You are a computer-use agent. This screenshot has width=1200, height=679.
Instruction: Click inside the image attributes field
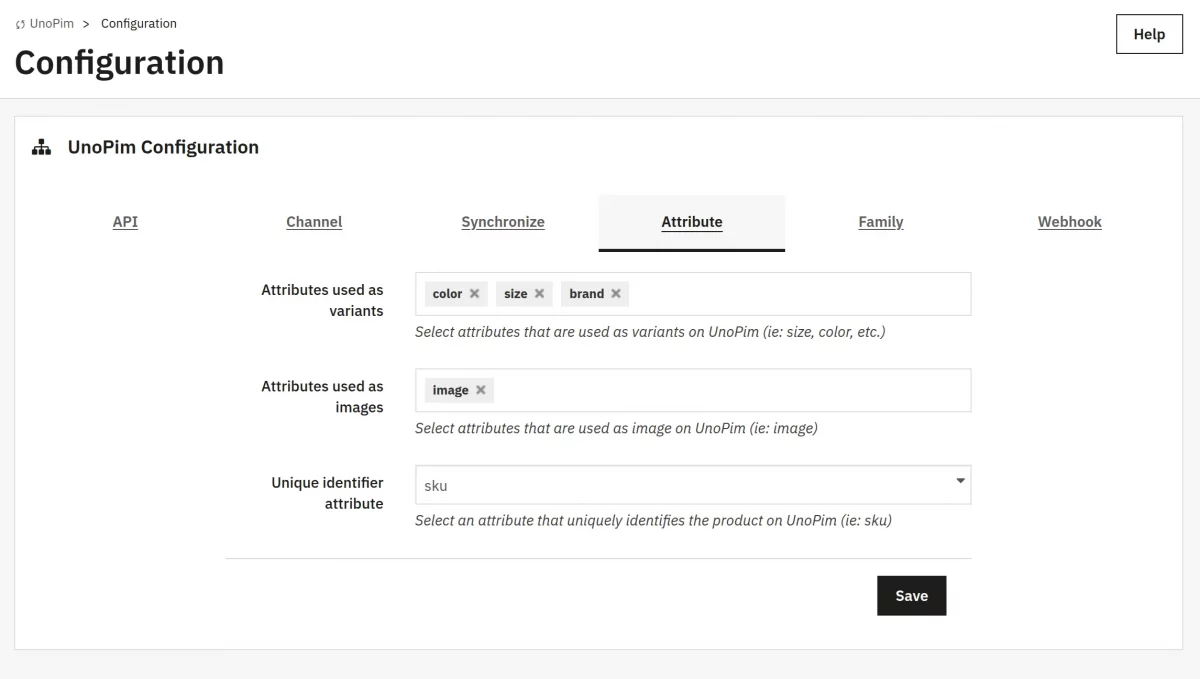(693, 390)
